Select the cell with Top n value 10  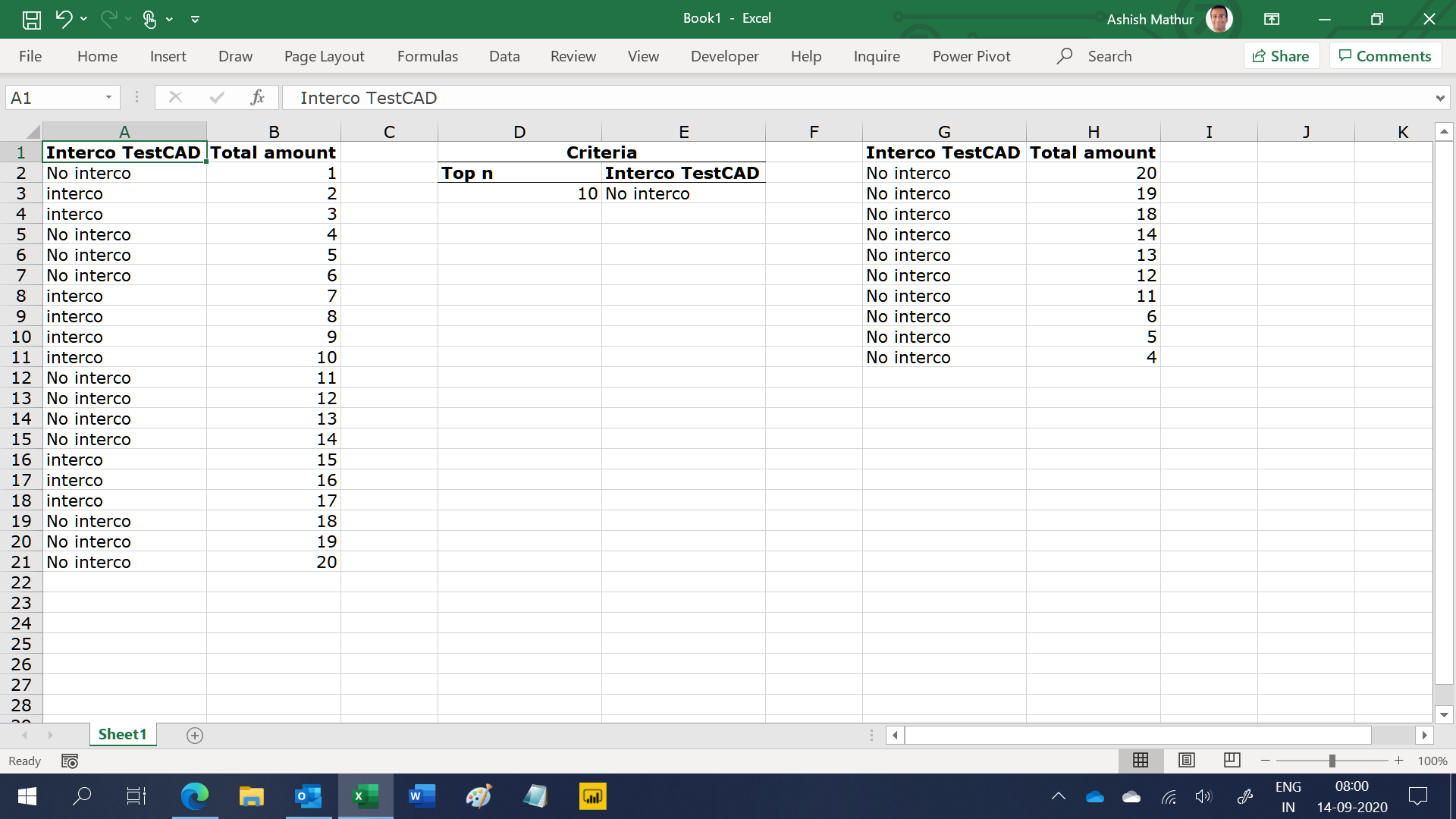pos(519,193)
